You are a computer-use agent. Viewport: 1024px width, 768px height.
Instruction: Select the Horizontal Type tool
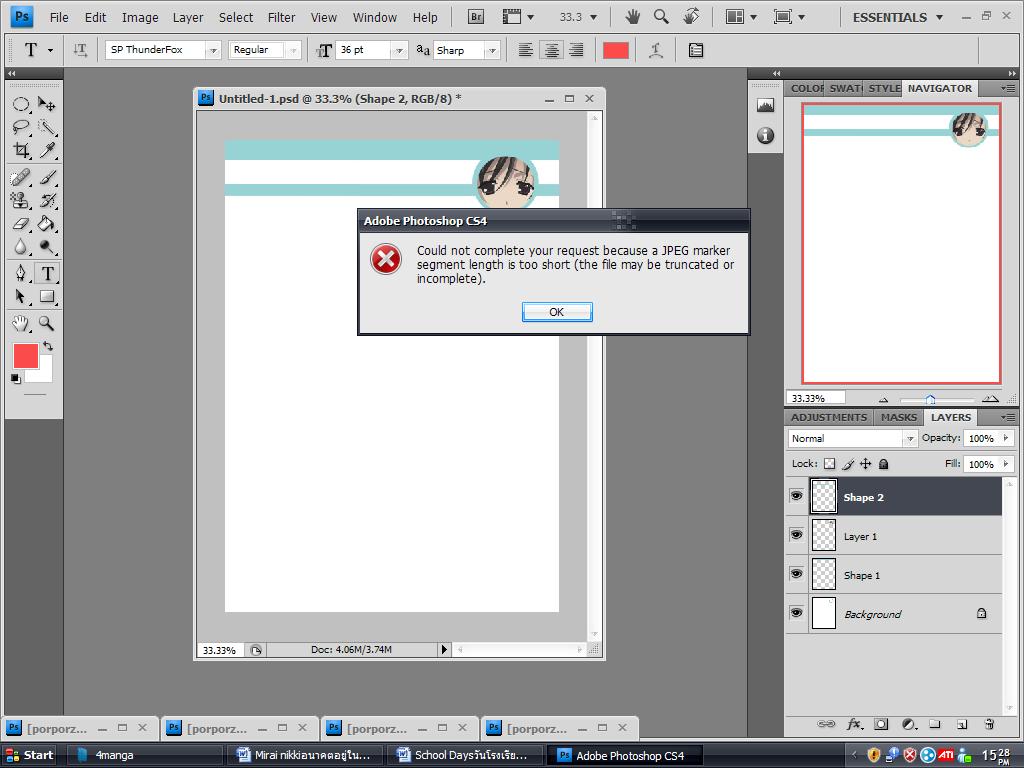pyautogui.click(x=47, y=273)
